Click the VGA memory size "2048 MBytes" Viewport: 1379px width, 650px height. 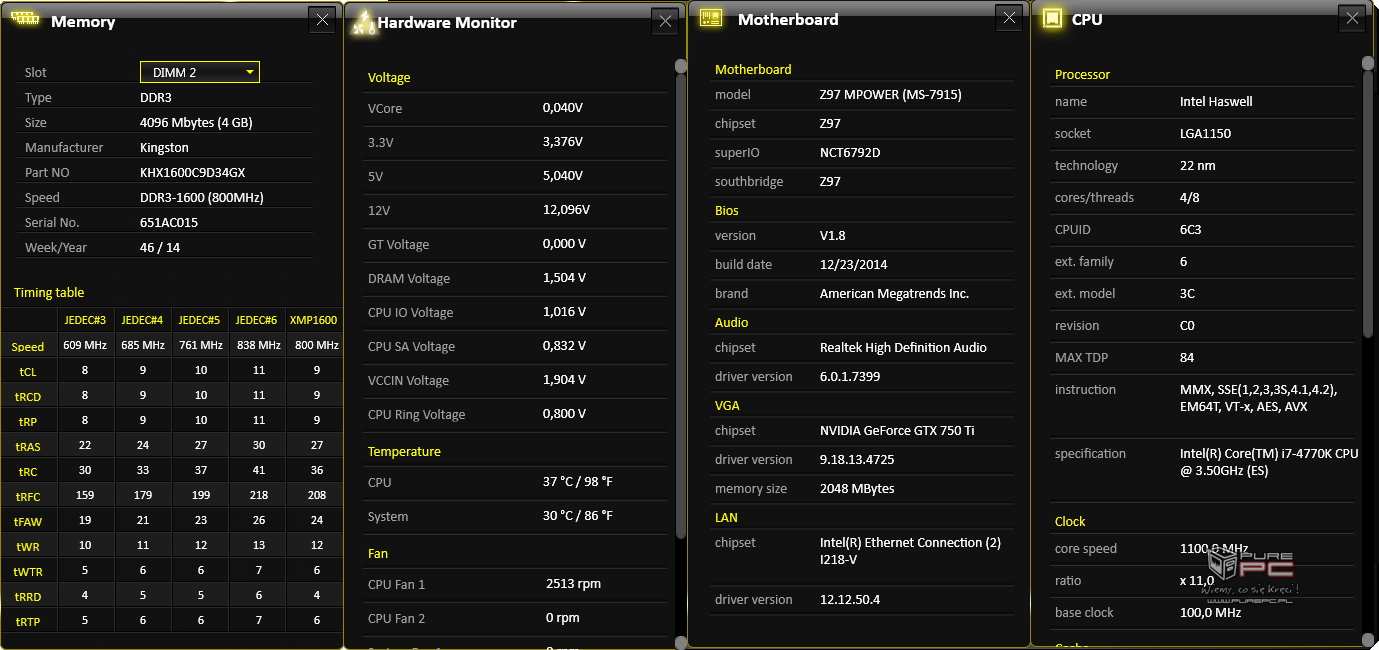tap(857, 488)
